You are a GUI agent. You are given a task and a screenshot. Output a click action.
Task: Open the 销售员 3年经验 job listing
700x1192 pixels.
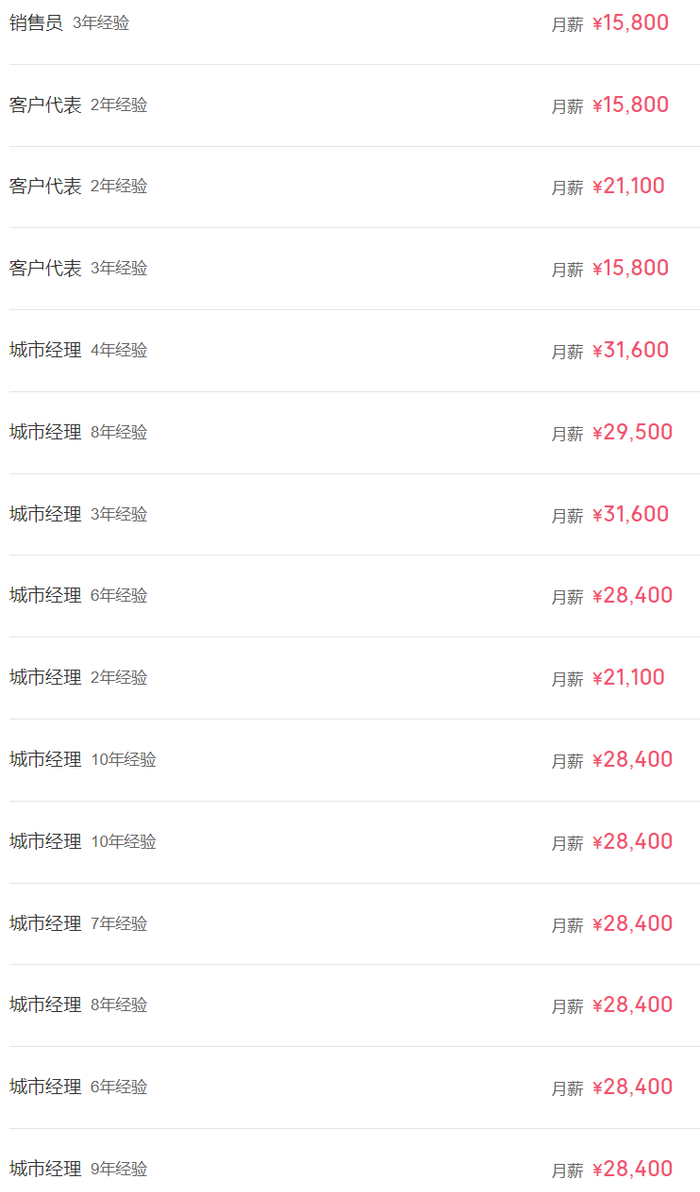[x=36, y=22]
